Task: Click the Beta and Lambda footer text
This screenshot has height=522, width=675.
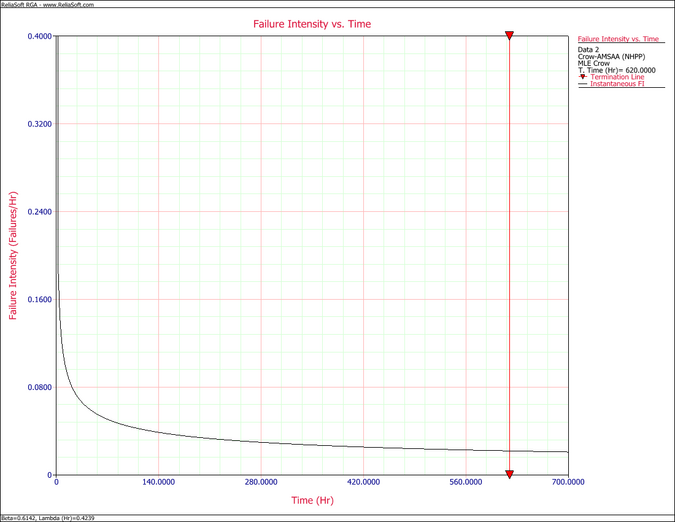Action: pyautogui.click(x=42, y=518)
